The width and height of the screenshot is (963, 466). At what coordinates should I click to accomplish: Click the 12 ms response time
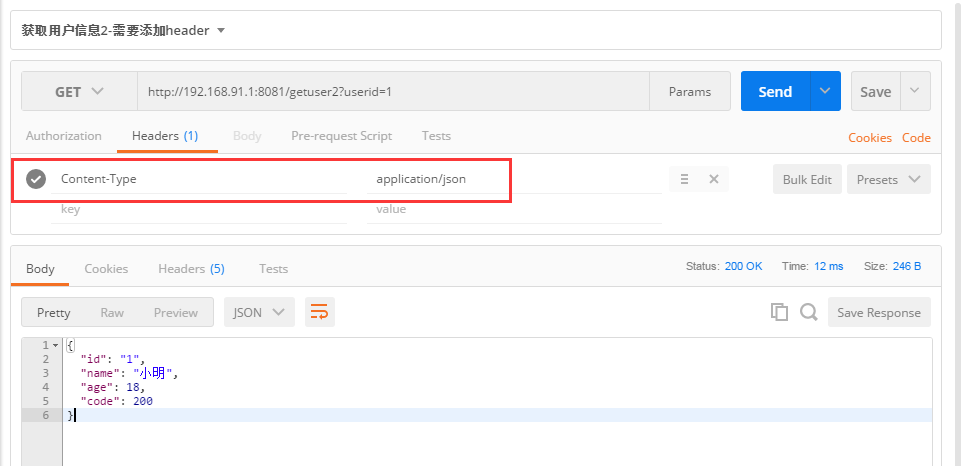click(828, 266)
